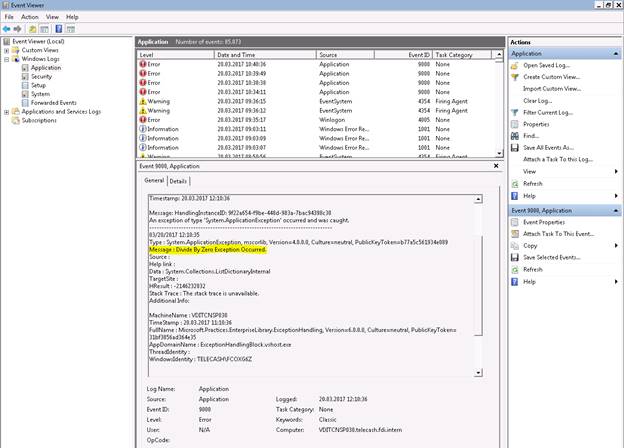624x448 pixels.
Task: Open the Help menu
Action: tap(72, 17)
